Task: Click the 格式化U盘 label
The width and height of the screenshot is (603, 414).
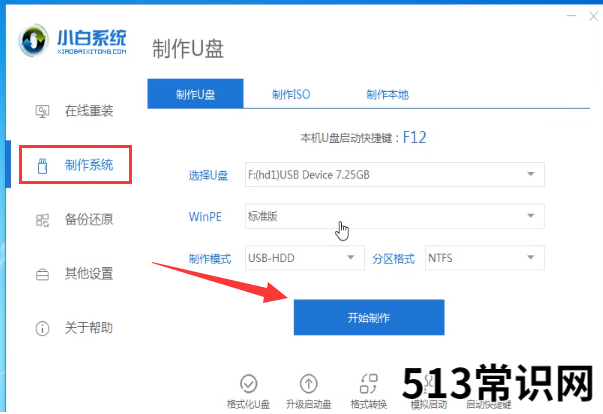Action: (x=248, y=404)
